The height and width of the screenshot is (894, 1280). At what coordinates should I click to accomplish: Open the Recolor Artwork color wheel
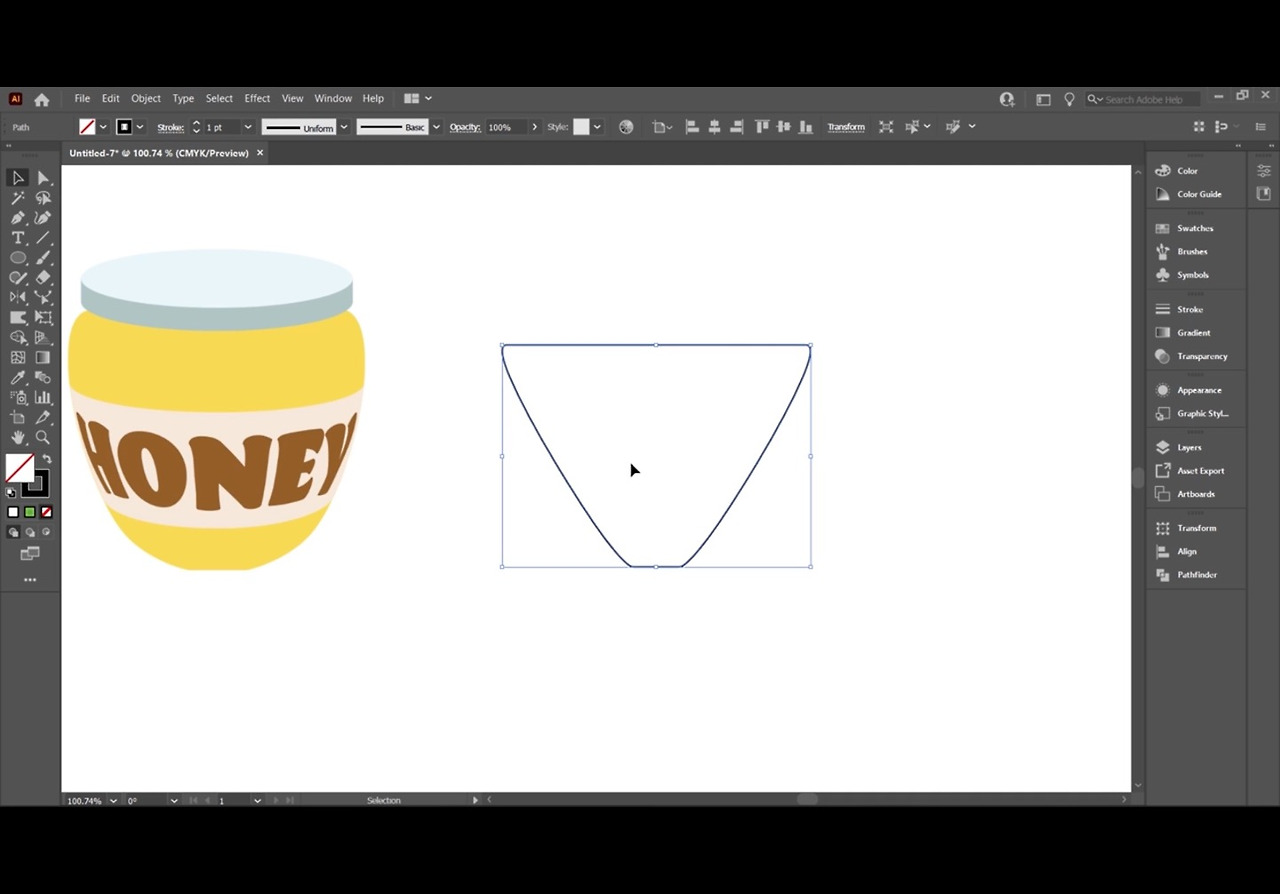(x=626, y=127)
